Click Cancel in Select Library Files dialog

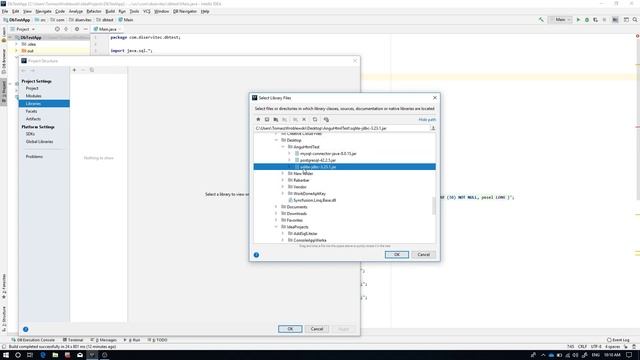(423, 254)
